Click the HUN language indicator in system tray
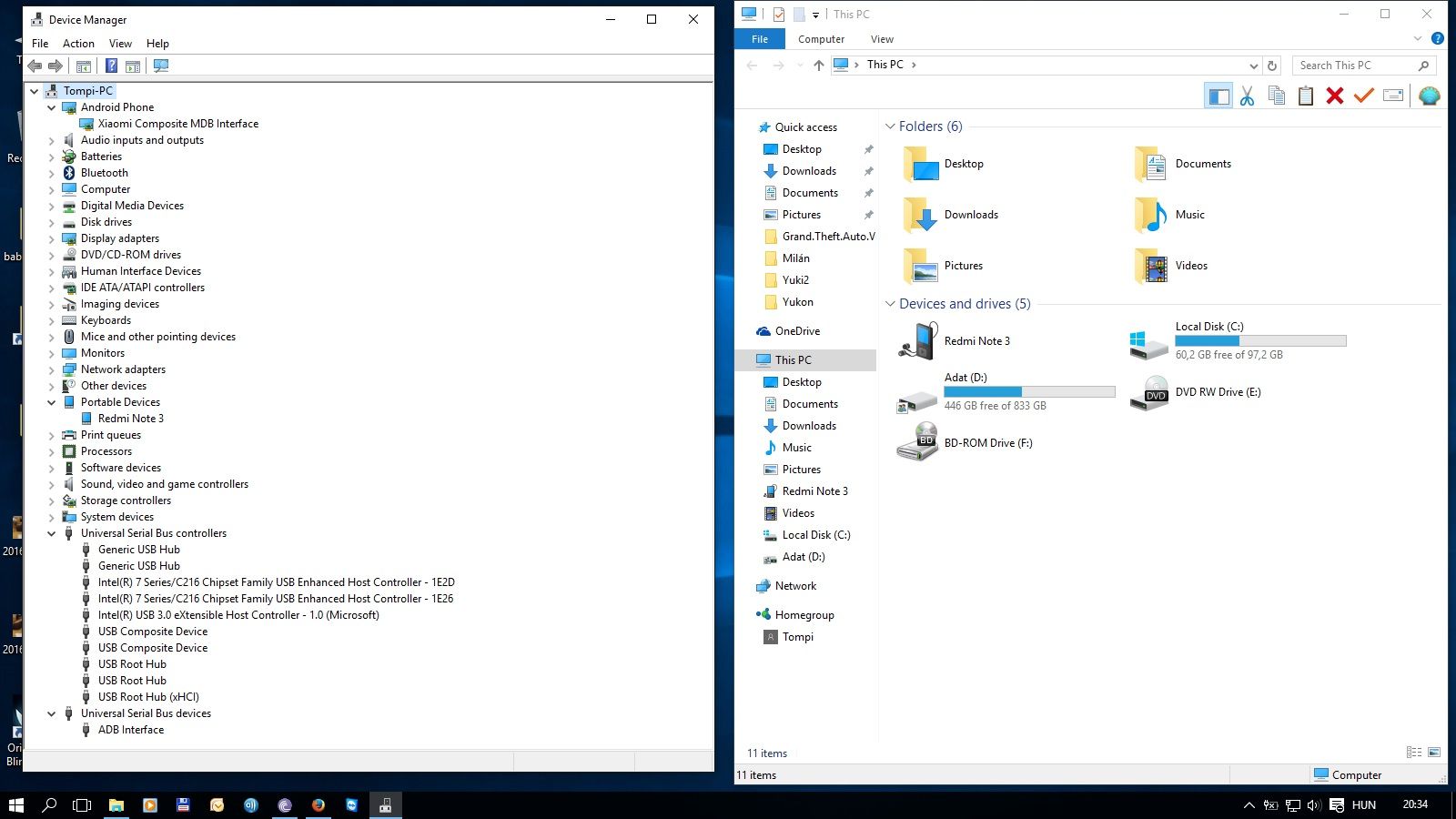This screenshot has width=1456, height=819. (1363, 805)
